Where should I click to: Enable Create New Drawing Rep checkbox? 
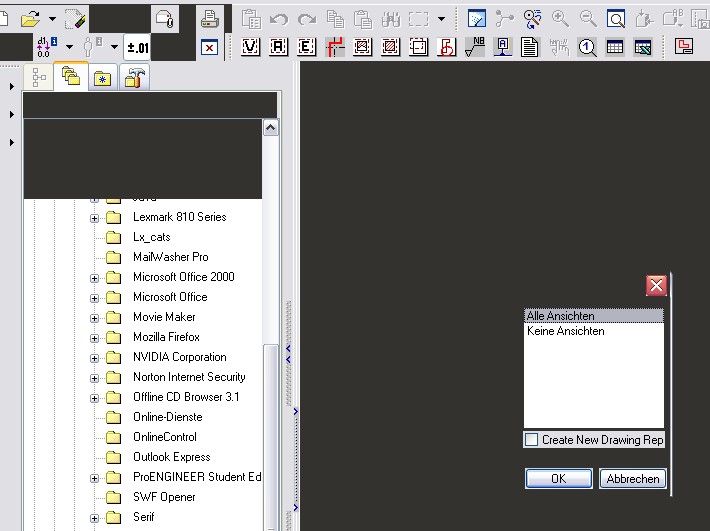coord(532,440)
